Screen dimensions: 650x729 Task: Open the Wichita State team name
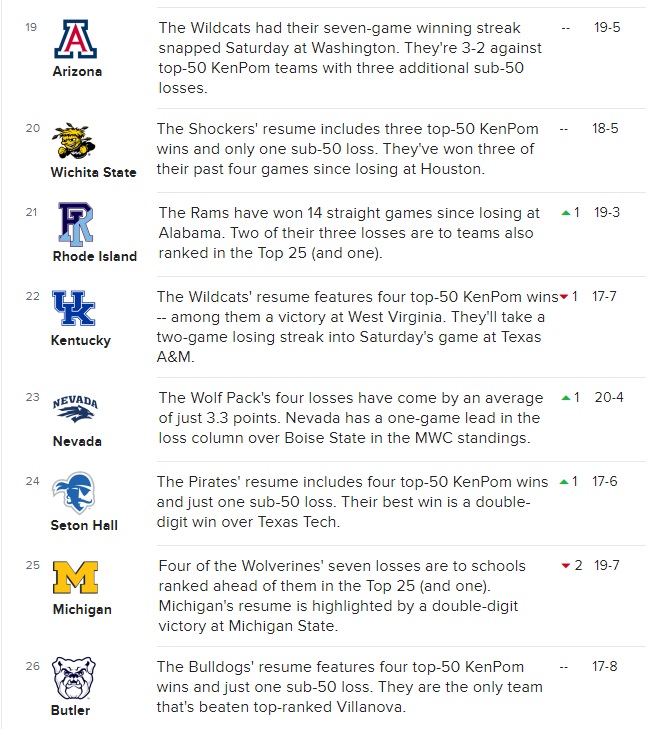[x=93, y=172]
